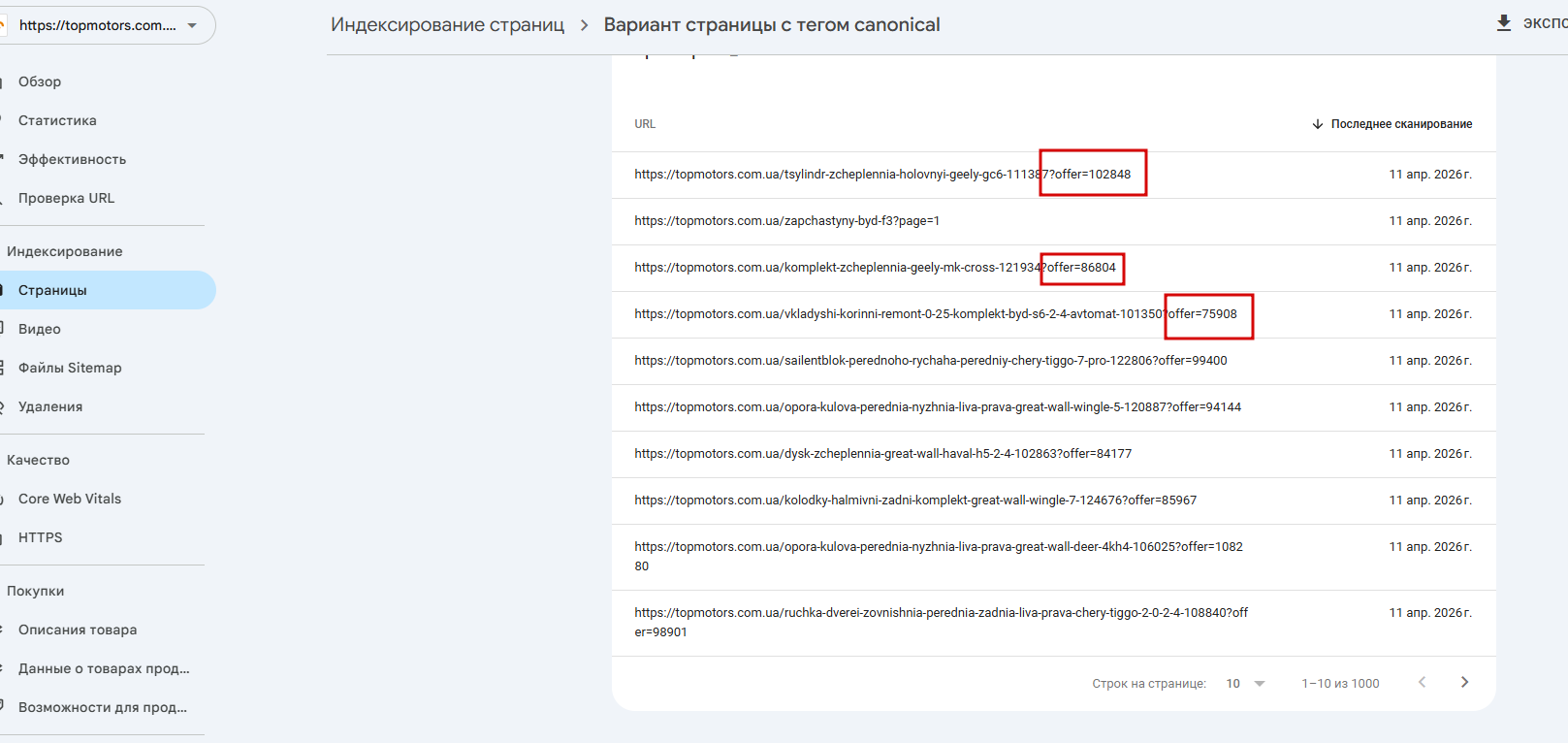The width and height of the screenshot is (1568, 743).
Task: Go to next page of results
Action: tap(1464, 683)
